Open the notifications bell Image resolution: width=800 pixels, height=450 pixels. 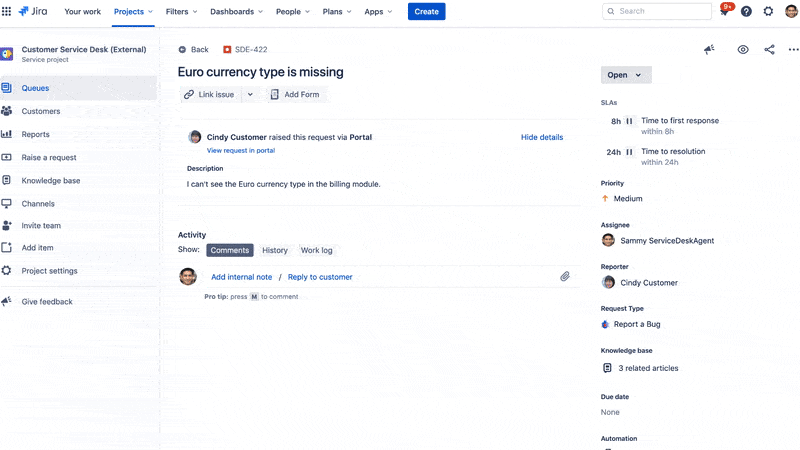click(x=725, y=11)
